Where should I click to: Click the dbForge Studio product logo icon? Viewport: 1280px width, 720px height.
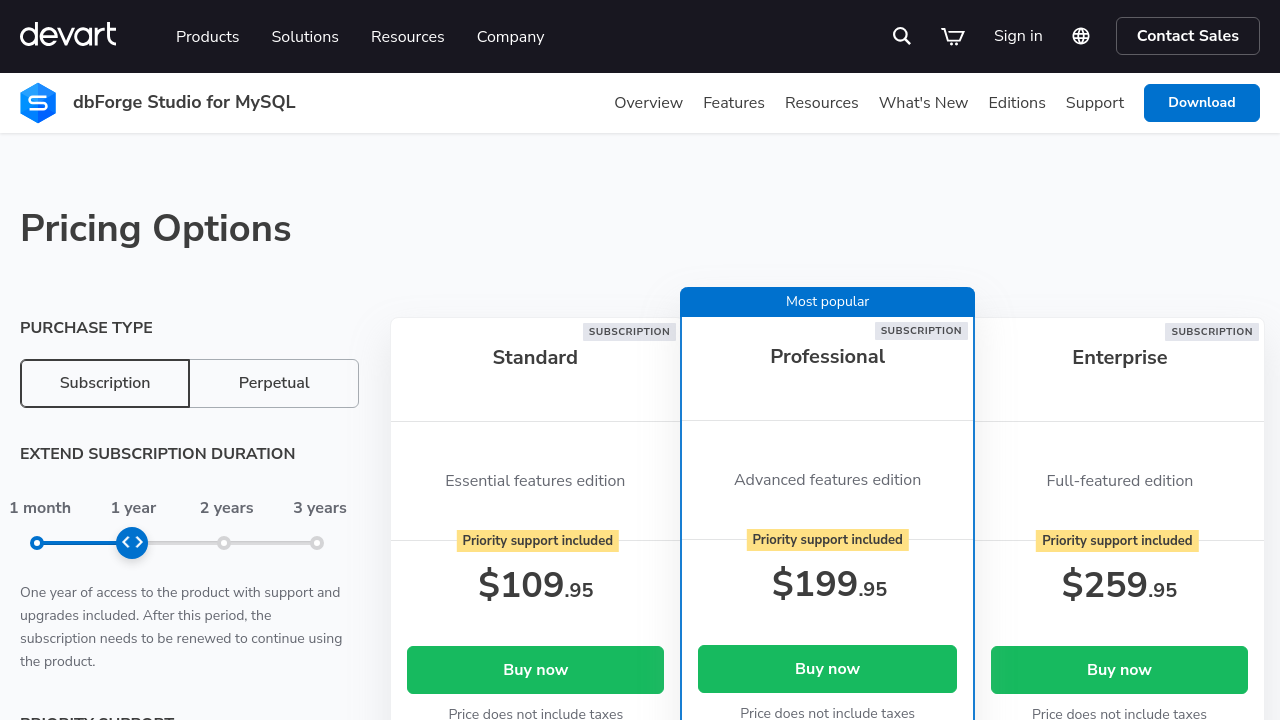[x=38, y=103]
